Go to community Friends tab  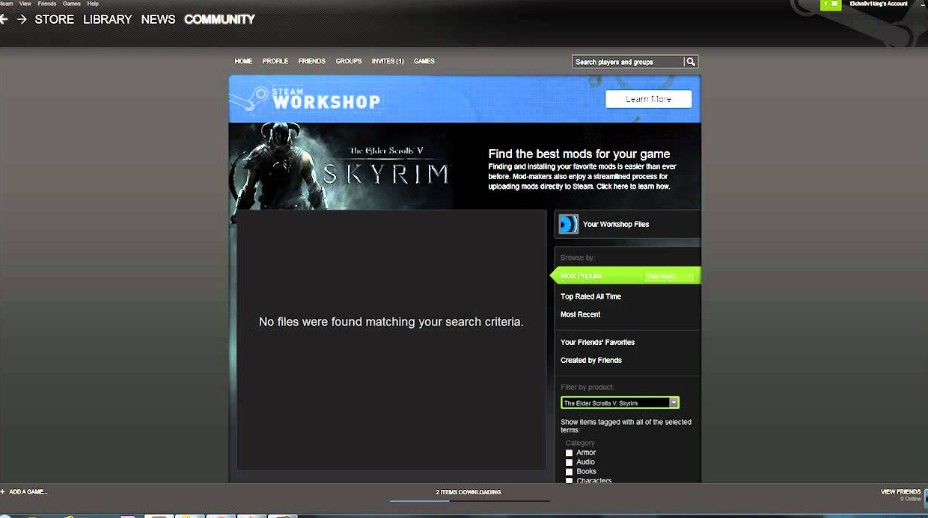[312, 61]
